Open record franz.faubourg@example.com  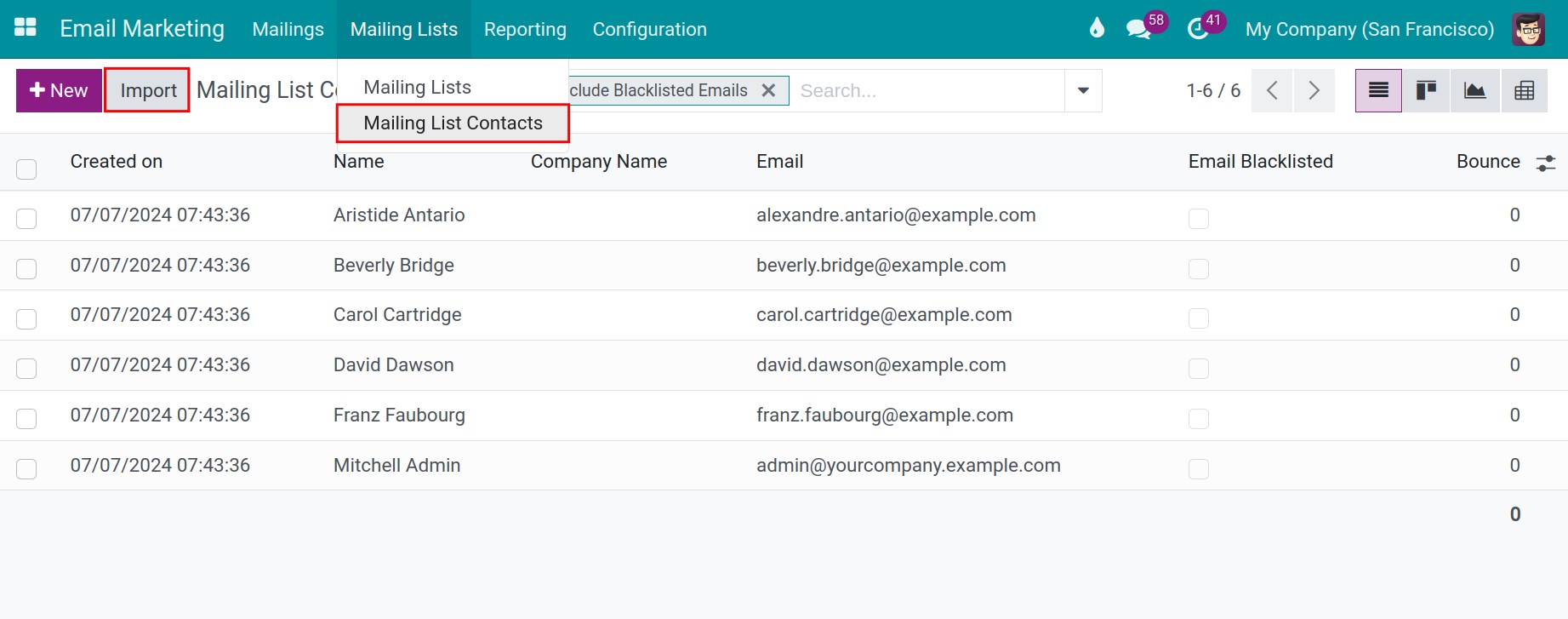click(885, 416)
